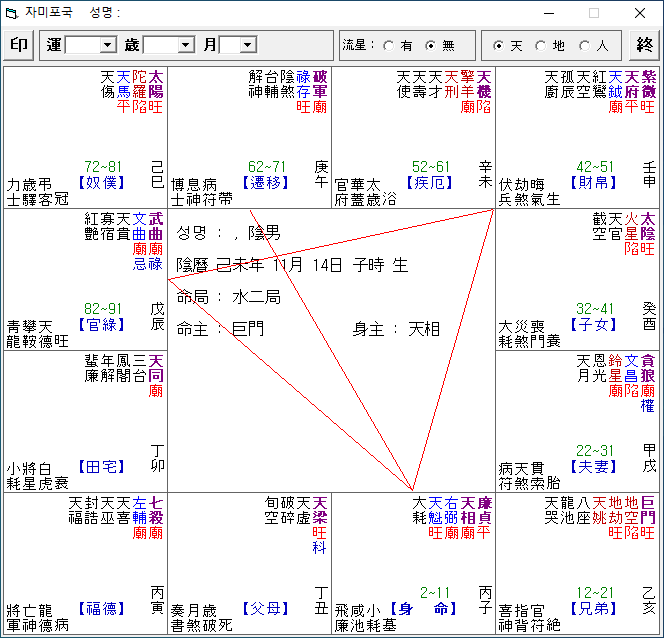This screenshot has height=638, width=664.
Task: Click the 天同 star in 丁卯 palace
Action: [x=156, y=368]
